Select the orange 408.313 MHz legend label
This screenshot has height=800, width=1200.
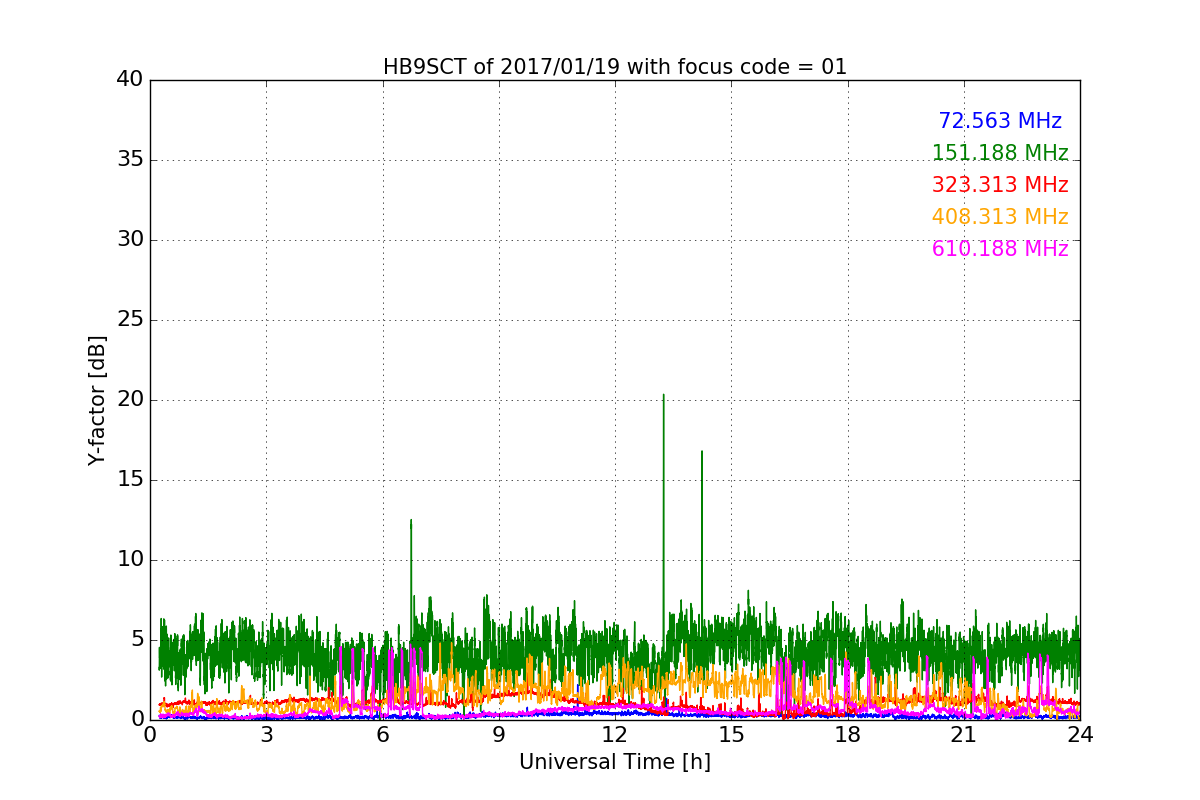tap(1000, 217)
